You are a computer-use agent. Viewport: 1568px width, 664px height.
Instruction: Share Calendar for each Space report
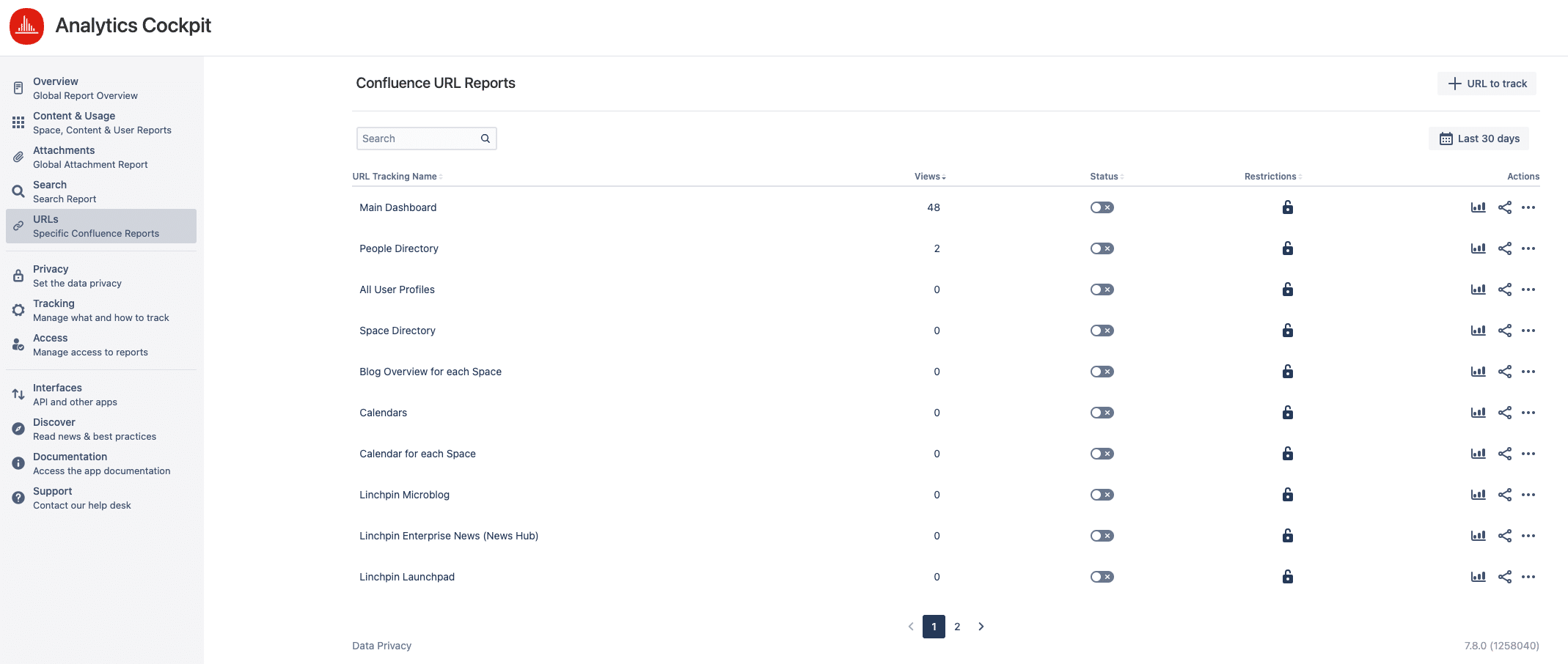coord(1505,454)
